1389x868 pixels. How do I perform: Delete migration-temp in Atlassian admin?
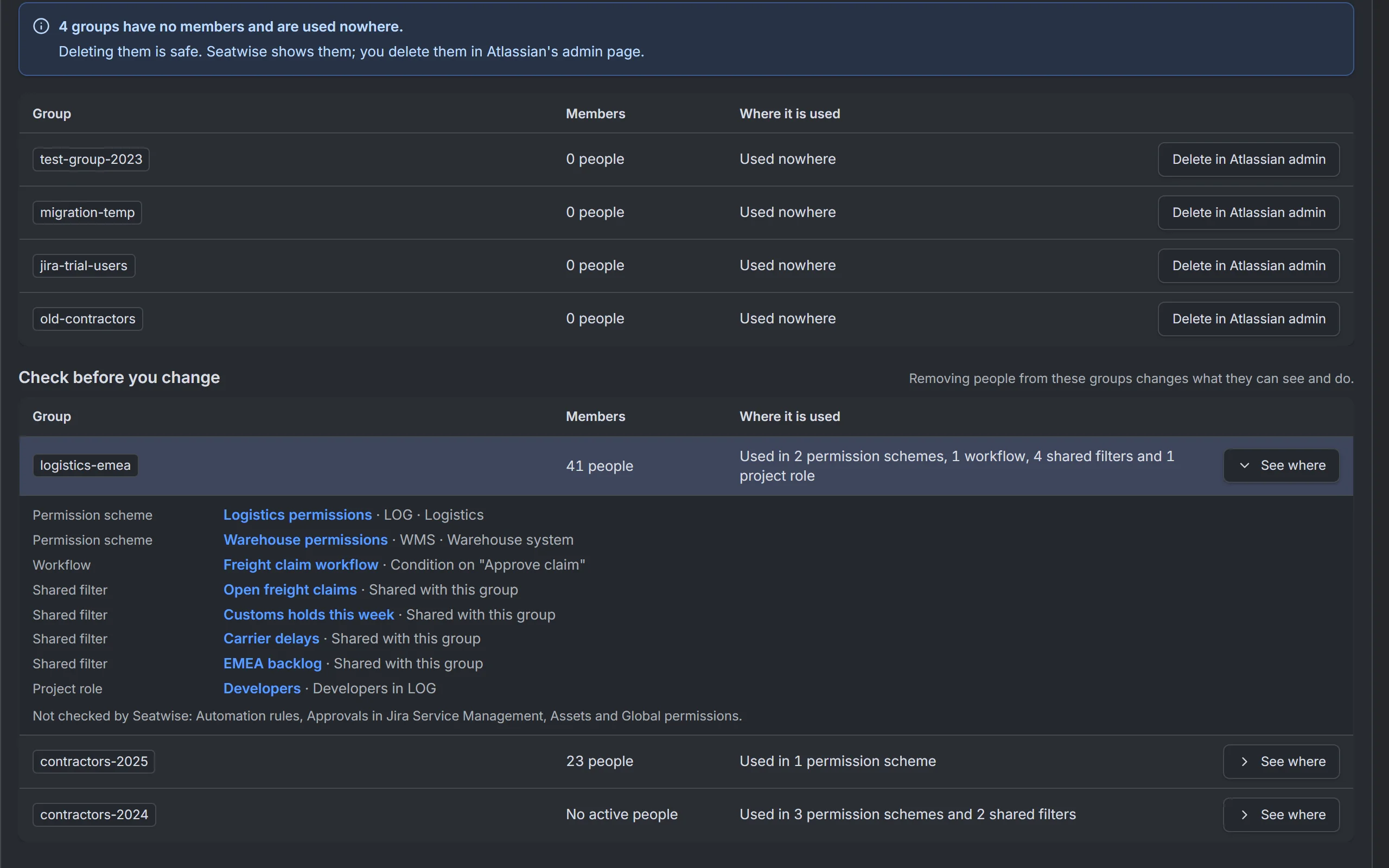[x=1248, y=213]
